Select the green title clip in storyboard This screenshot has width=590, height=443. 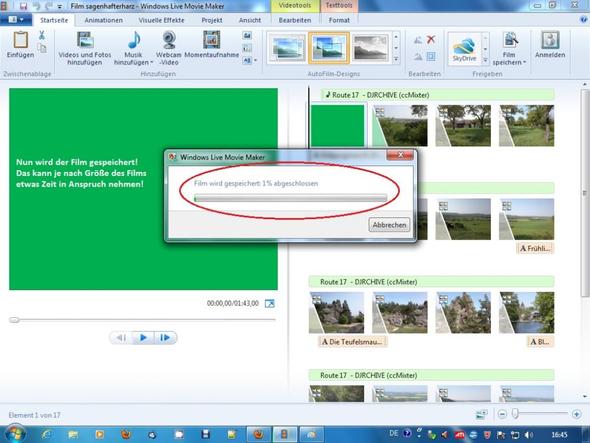[337, 126]
